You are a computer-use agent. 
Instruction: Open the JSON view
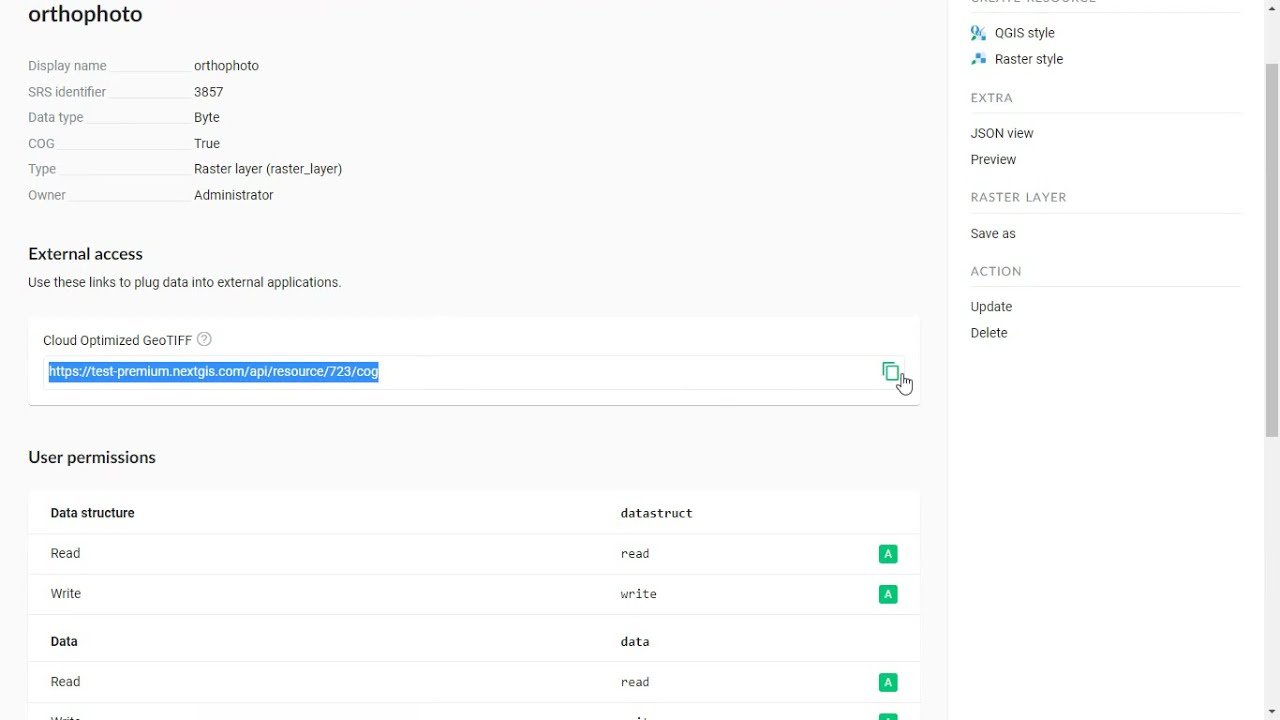(1001, 133)
